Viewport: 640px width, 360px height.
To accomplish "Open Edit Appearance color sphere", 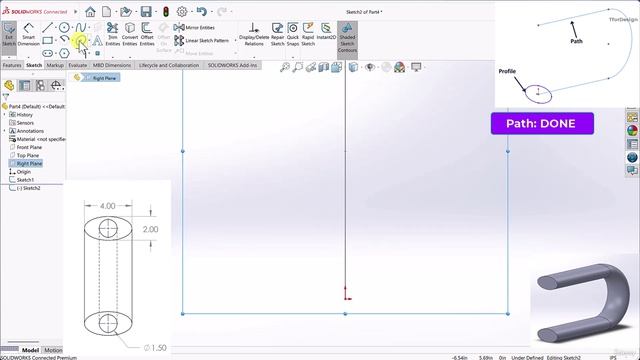I will (x=399, y=67).
